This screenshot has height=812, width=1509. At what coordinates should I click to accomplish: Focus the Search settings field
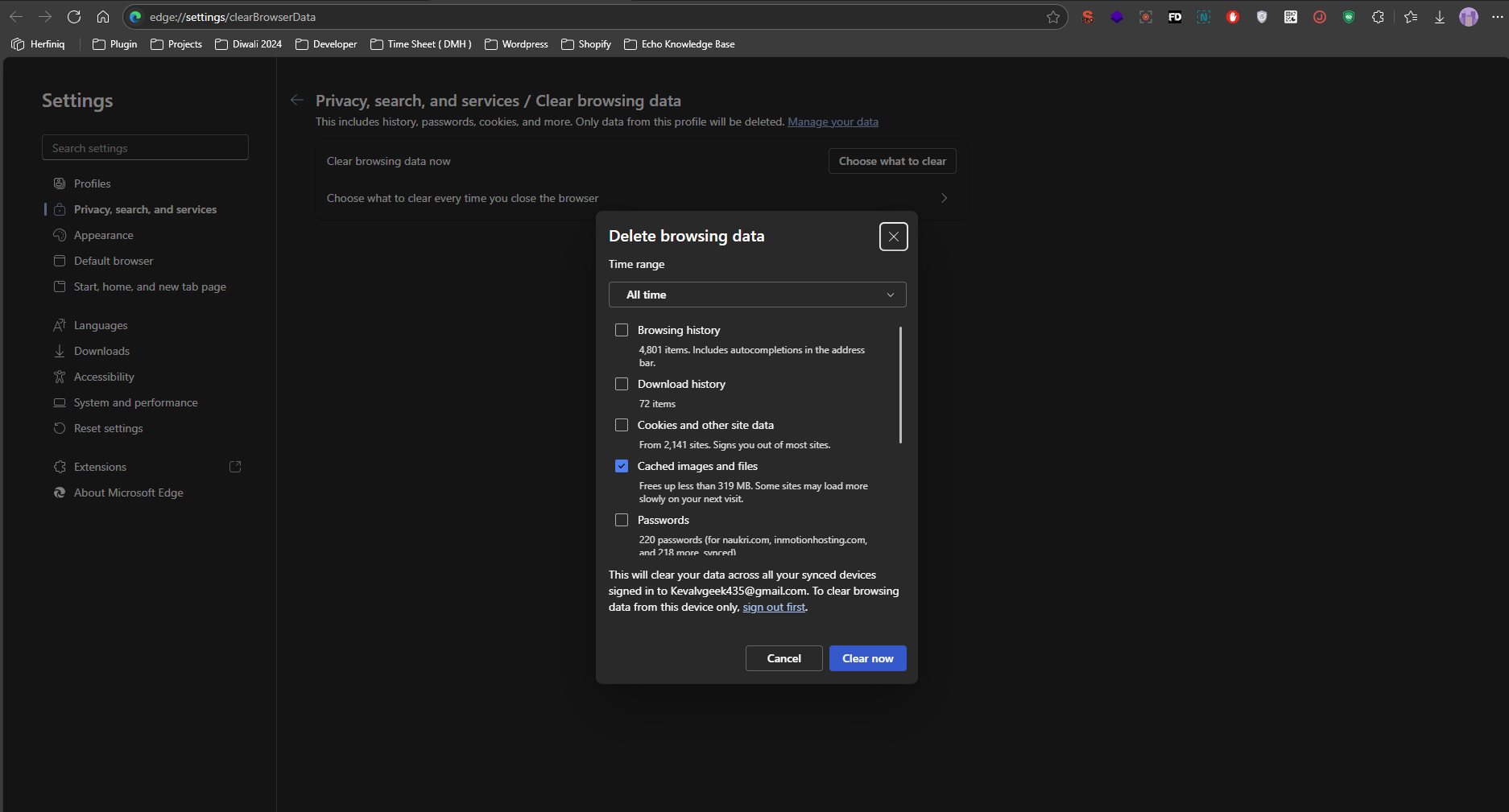click(145, 148)
